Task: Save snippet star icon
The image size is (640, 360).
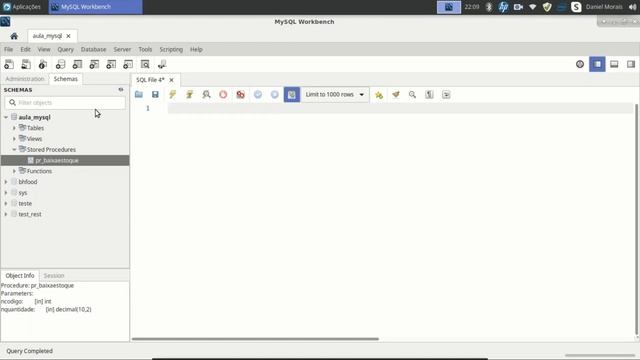Action: (x=379, y=95)
